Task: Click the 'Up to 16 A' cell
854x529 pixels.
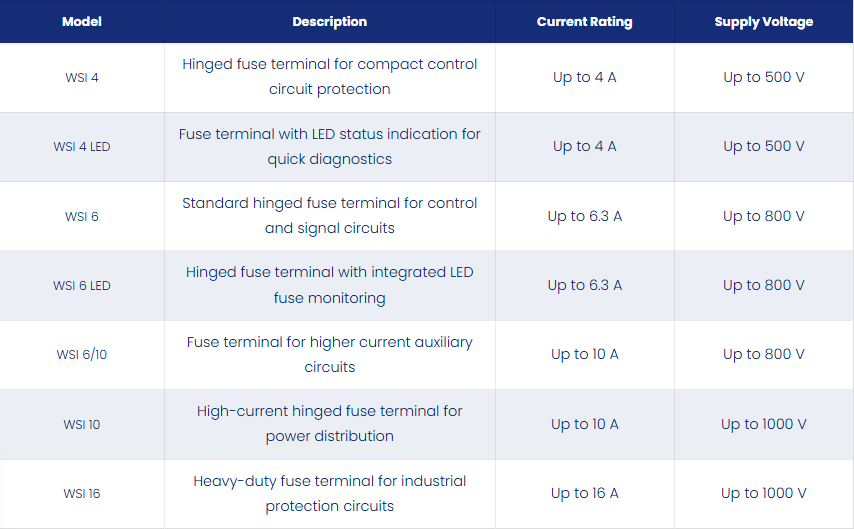Action: [584, 494]
